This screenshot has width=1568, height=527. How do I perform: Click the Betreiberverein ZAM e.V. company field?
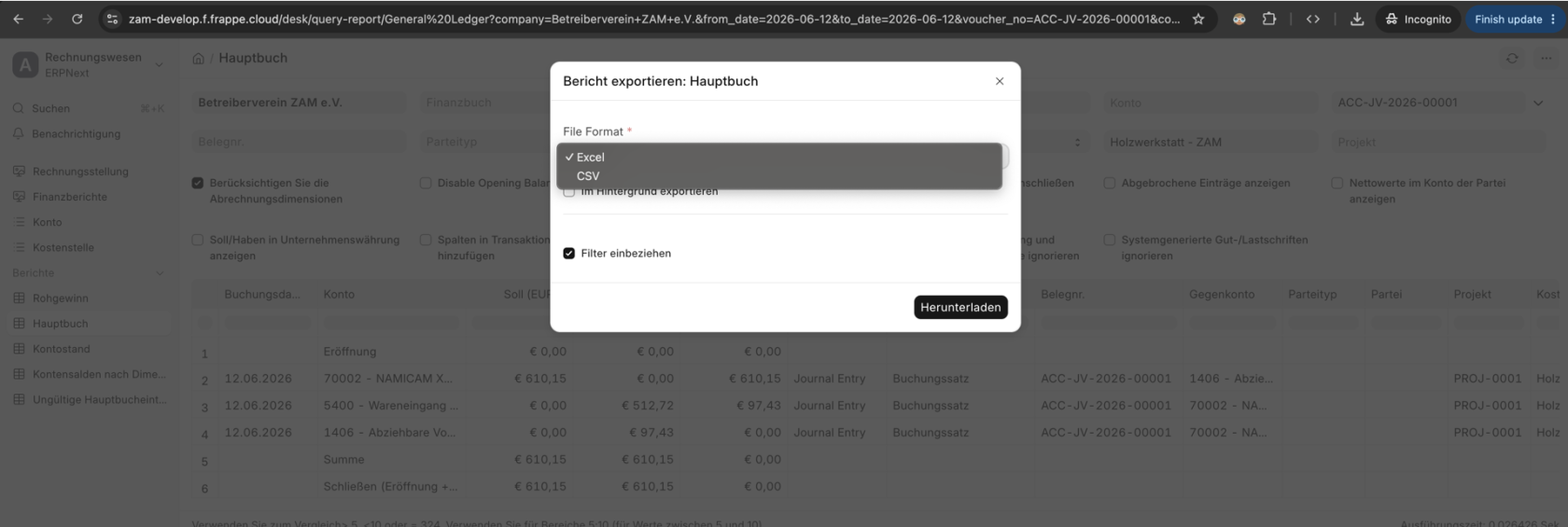coord(299,103)
